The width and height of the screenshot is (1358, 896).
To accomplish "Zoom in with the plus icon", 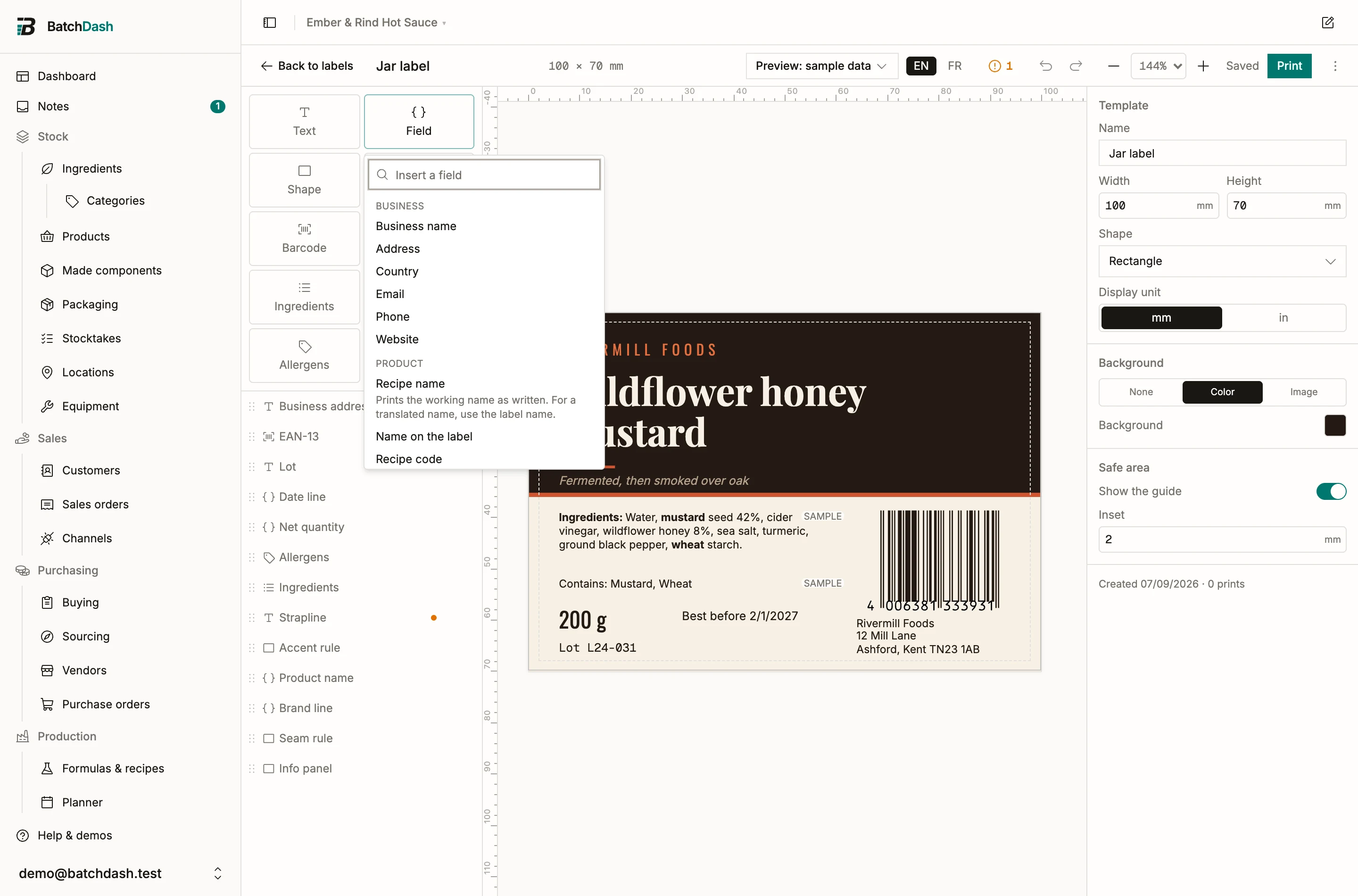I will (1203, 66).
